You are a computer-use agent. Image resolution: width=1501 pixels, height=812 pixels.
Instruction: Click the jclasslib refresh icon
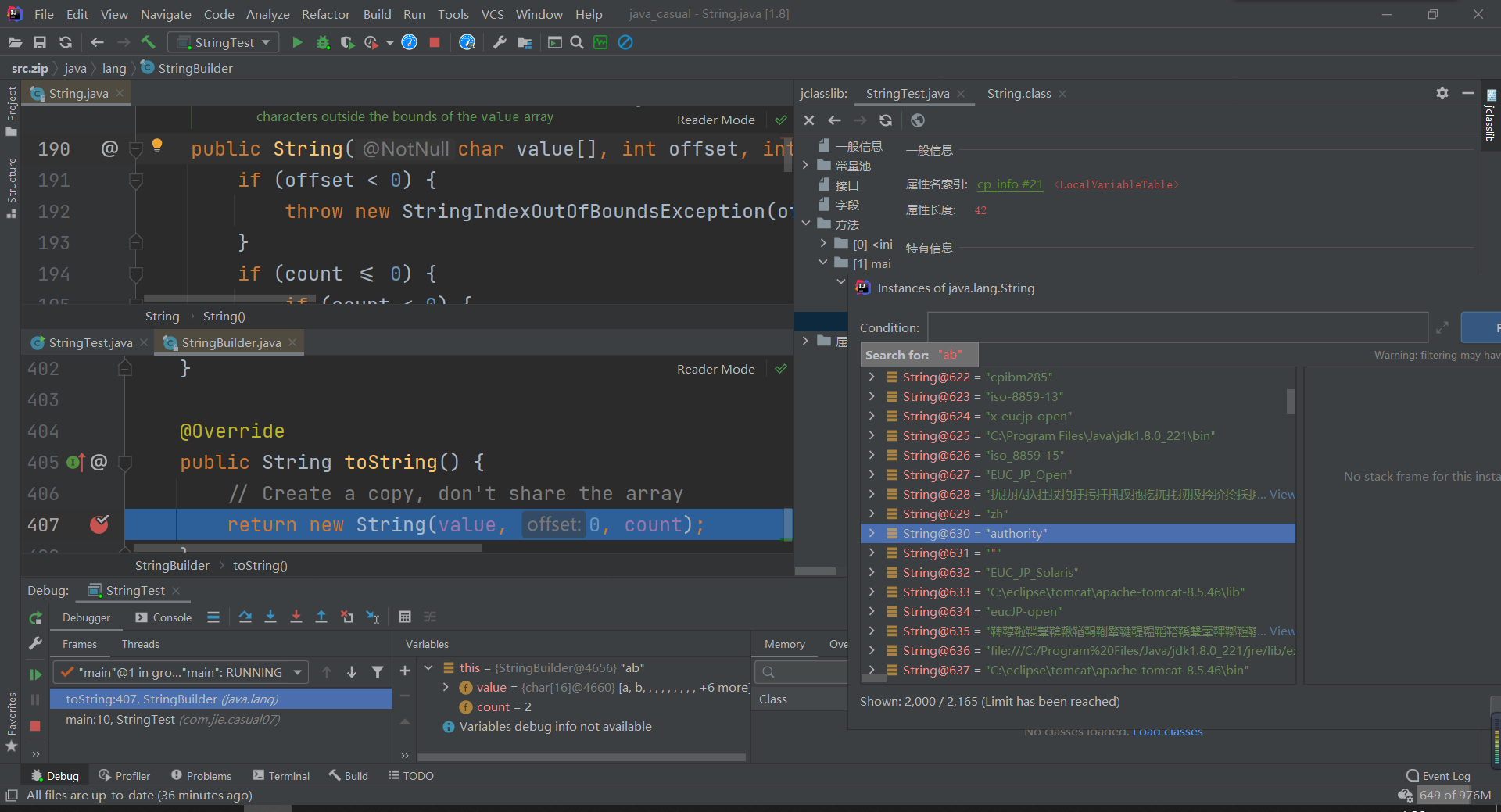tap(885, 120)
